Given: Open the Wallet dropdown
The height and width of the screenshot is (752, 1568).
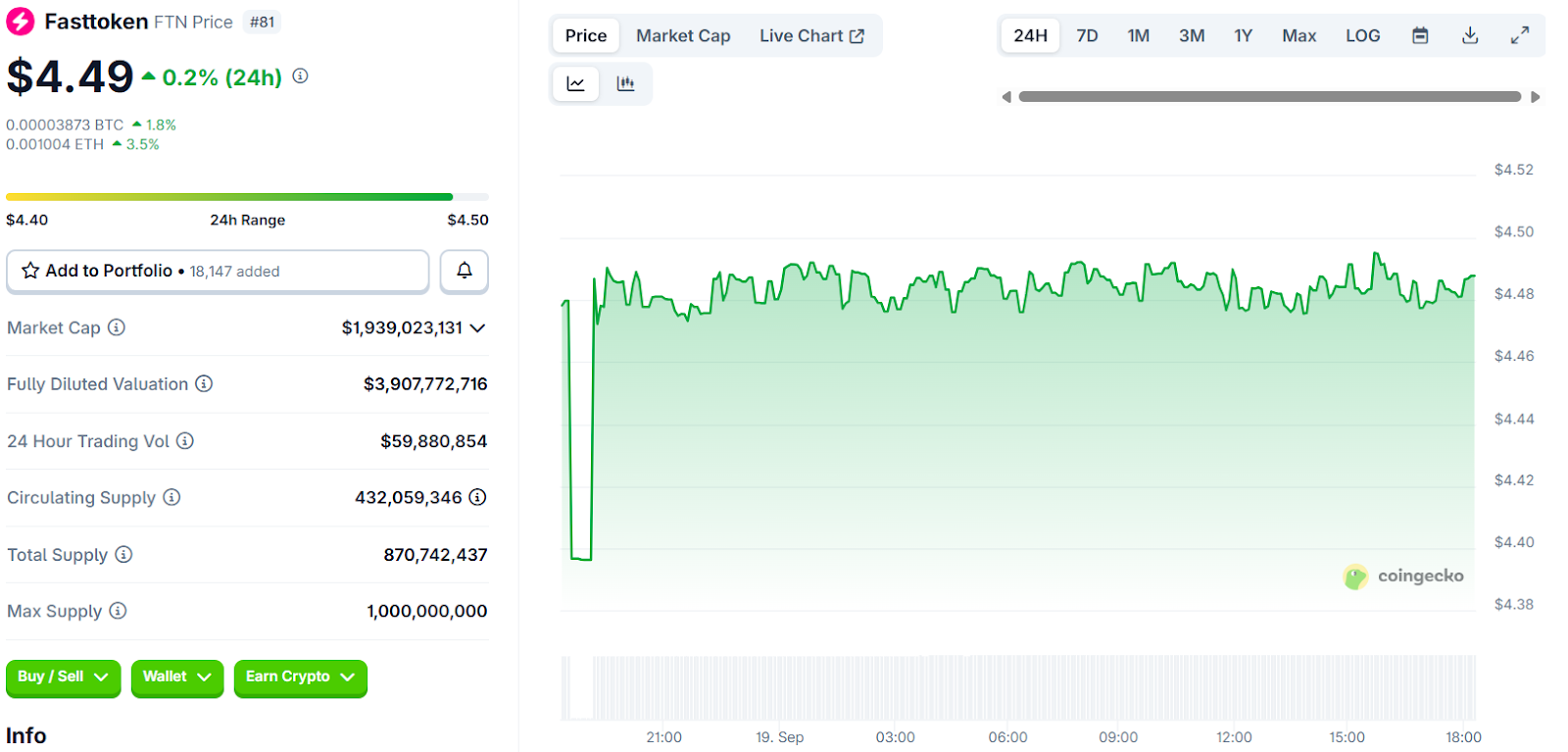Looking at the screenshot, I should [x=177, y=677].
